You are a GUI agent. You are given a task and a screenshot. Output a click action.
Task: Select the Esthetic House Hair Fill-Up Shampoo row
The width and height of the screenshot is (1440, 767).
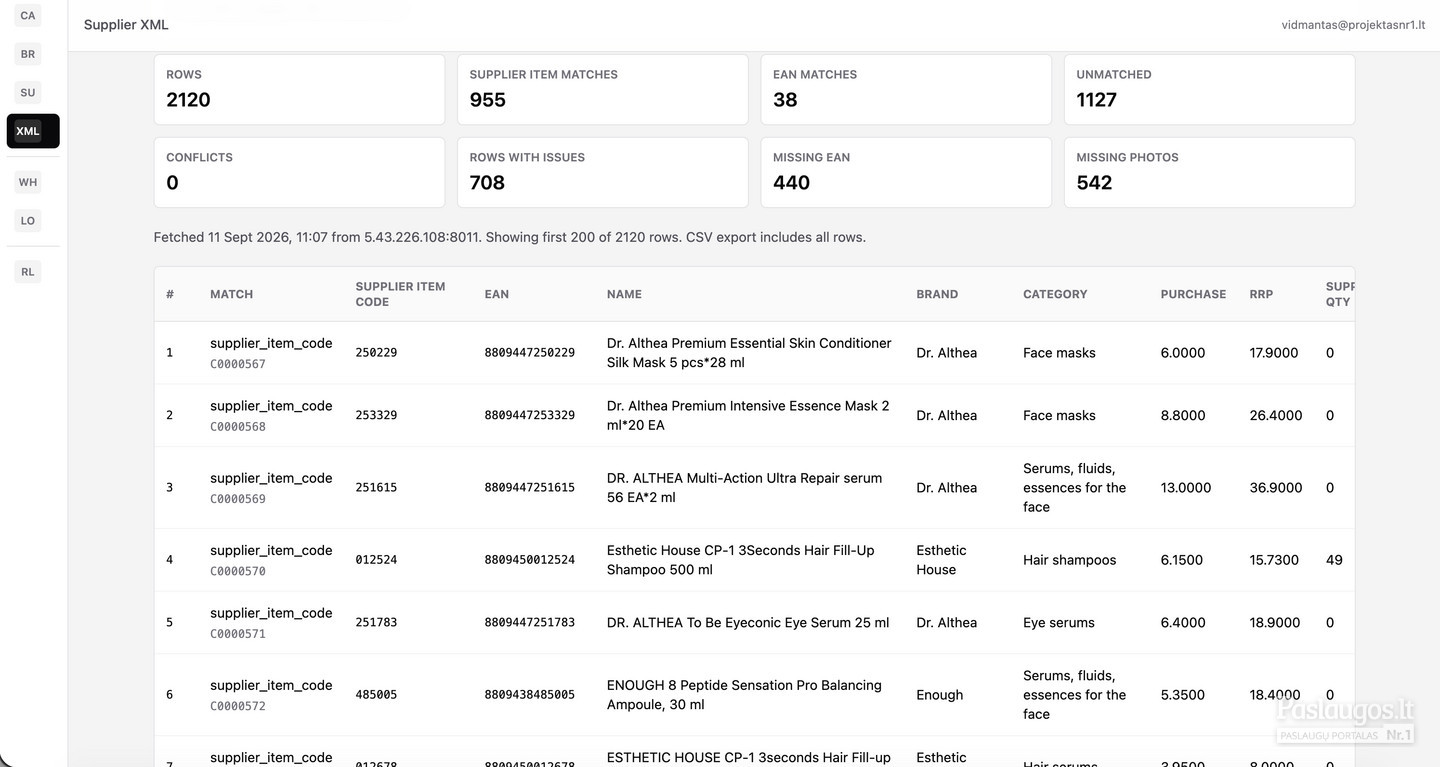754,560
